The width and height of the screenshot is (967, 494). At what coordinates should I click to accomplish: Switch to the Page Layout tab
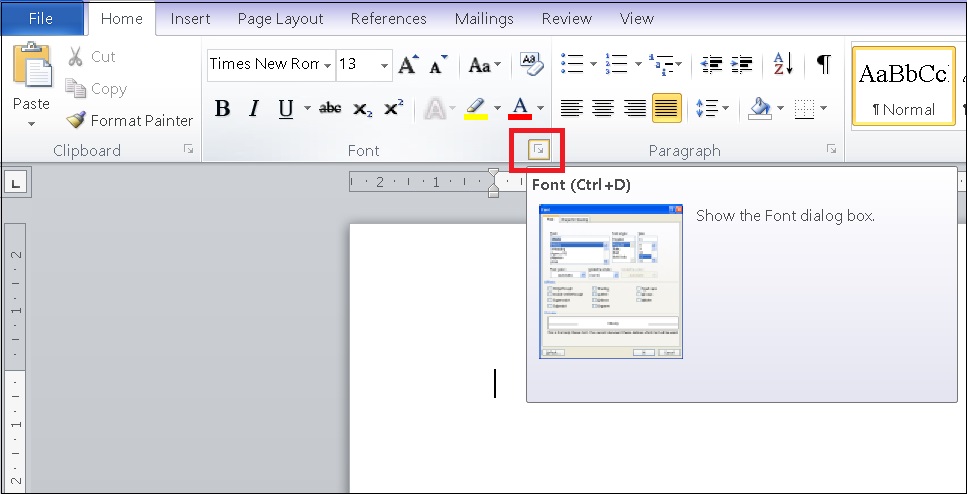click(280, 19)
